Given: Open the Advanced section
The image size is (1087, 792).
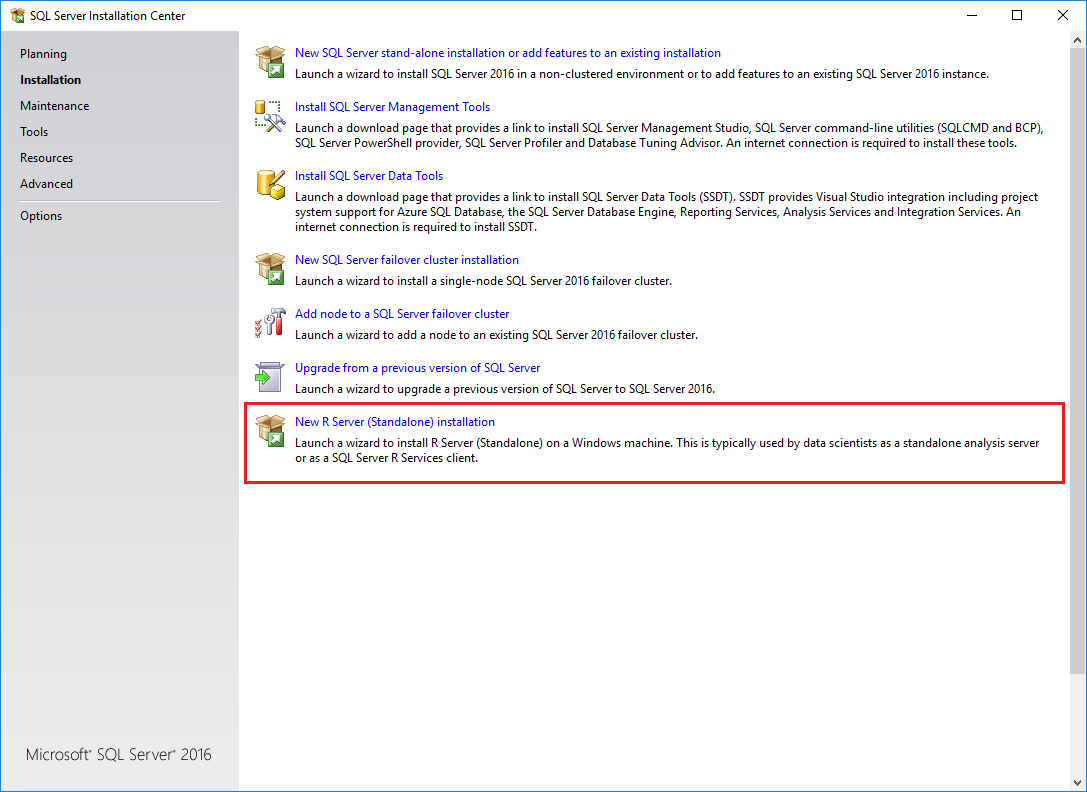Looking at the screenshot, I should (x=46, y=183).
